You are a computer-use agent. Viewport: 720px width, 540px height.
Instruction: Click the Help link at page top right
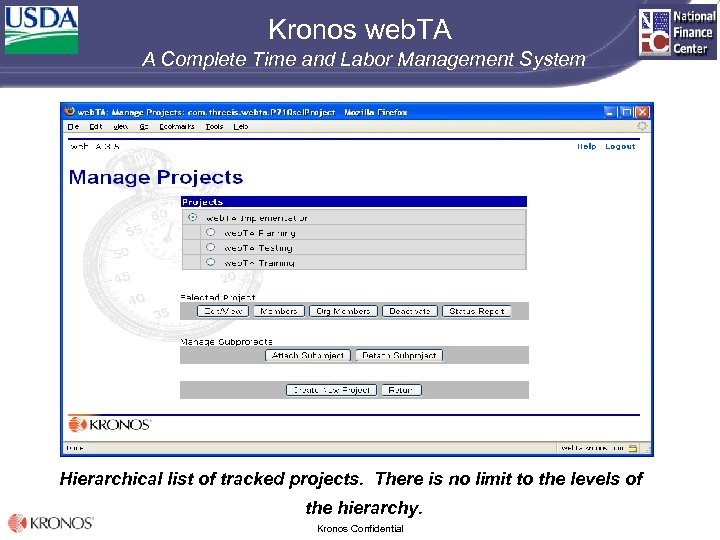(x=586, y=146)
